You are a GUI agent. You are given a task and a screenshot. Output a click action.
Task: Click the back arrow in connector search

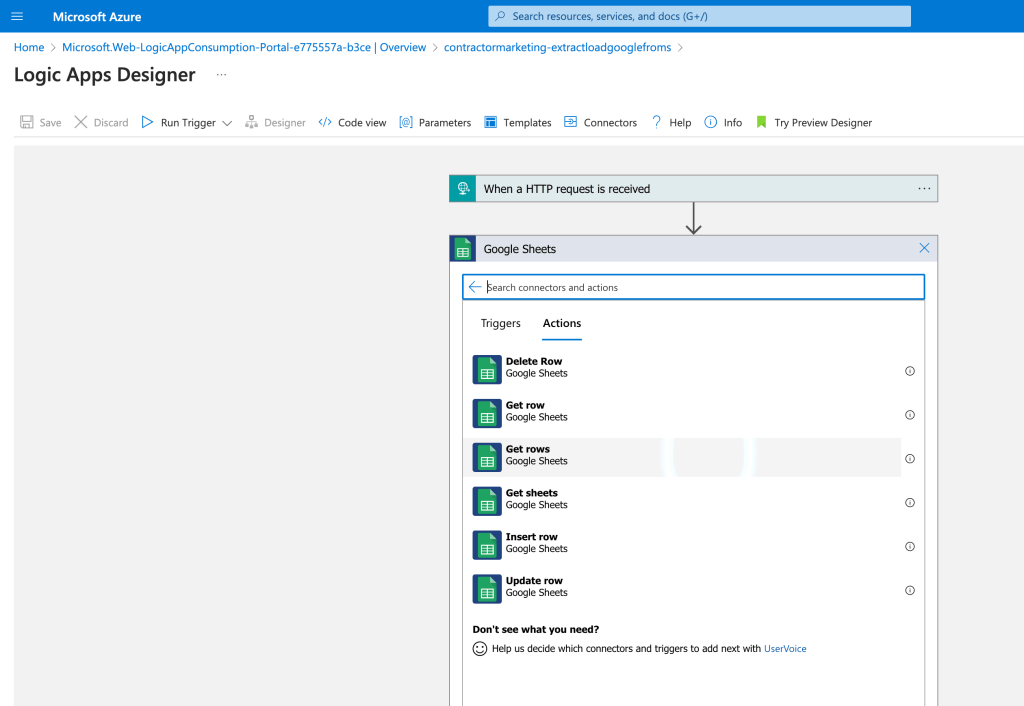tap(475, 287)
